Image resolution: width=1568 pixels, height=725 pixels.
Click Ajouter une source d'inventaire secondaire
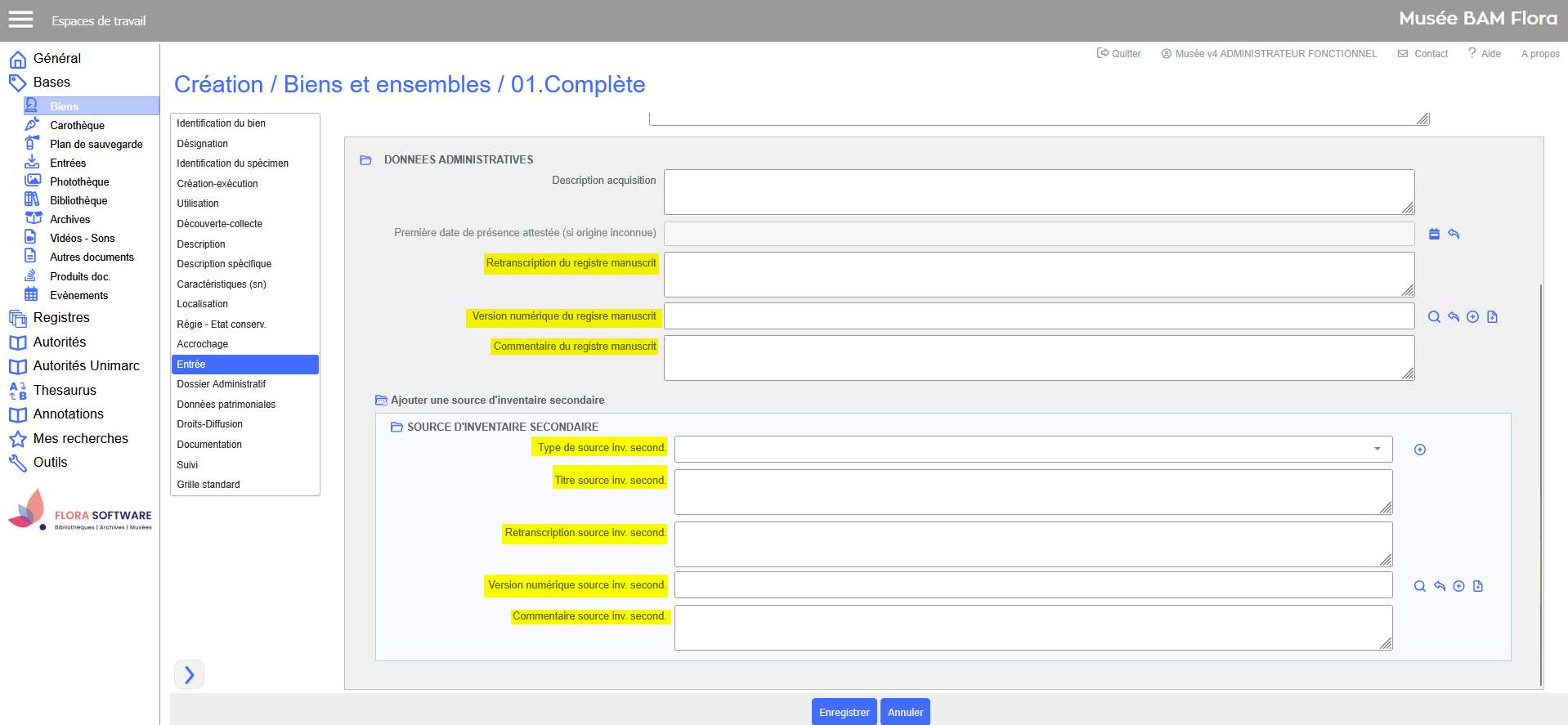pyautogui.click(x=497, y=401)
